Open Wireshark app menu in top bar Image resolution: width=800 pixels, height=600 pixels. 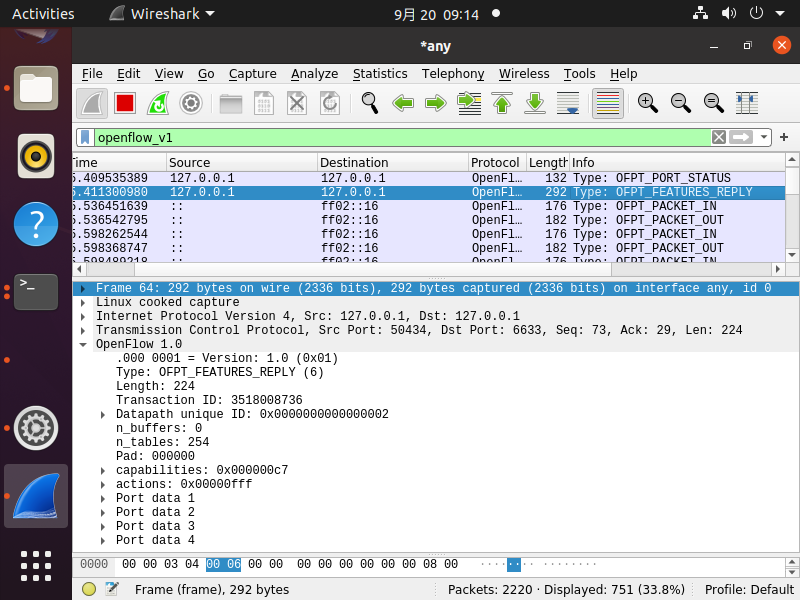pyautogui.click(x=162, y=14)
